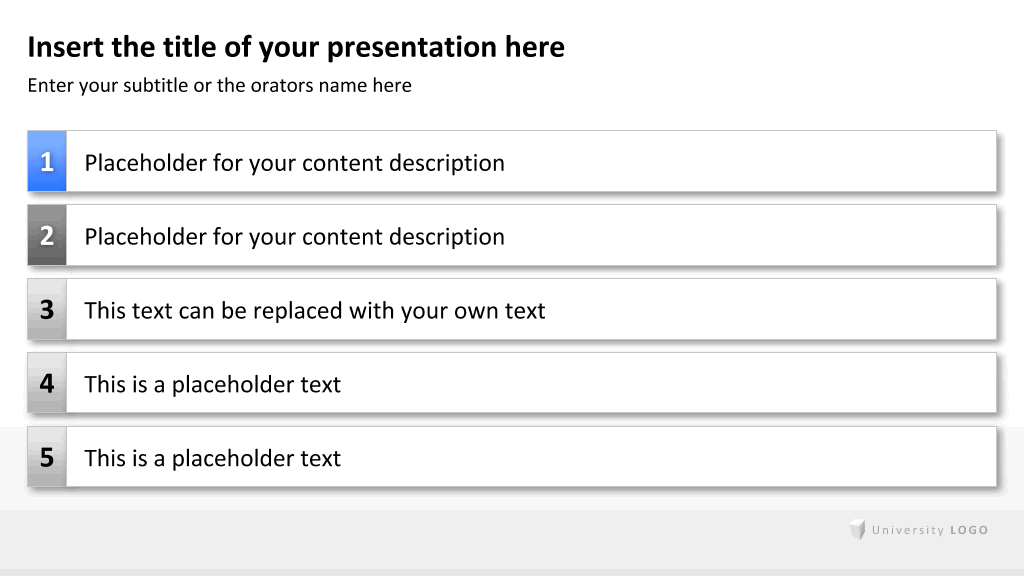Click the cube logo icon in footer
This screenshot has height=576, width=1024.
click(857, 529)
